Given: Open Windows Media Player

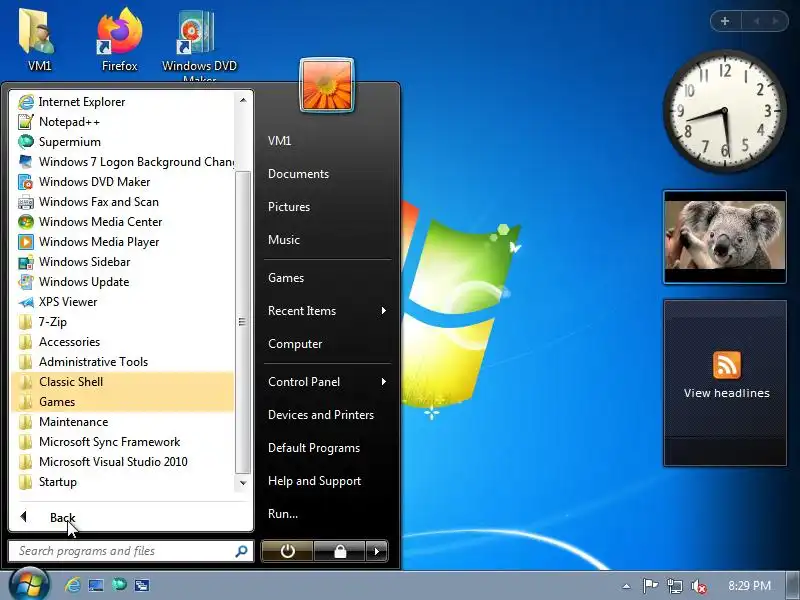Looking at the screenshot, I should click(122, 242).
